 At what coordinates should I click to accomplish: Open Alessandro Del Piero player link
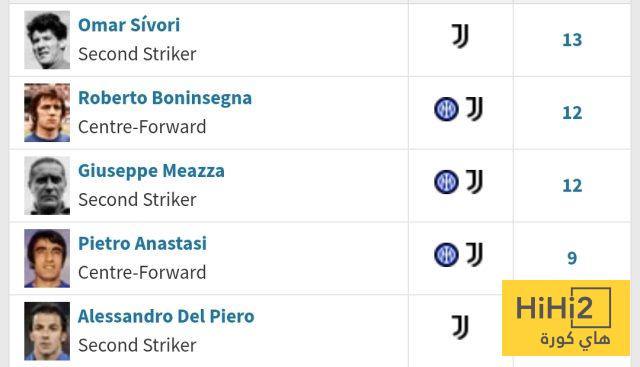pyautogui.click(x=166, y=316)
